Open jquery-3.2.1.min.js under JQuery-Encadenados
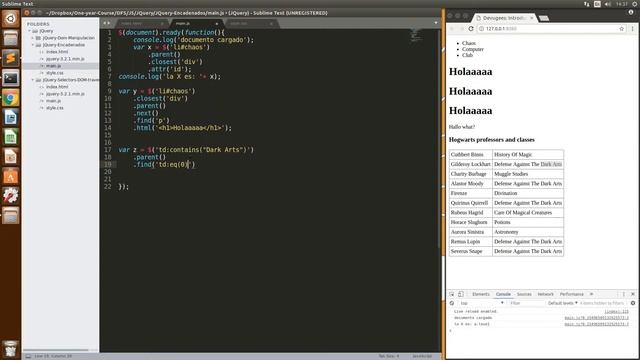This screenshot has height=360, width=640. click(65, 59)
